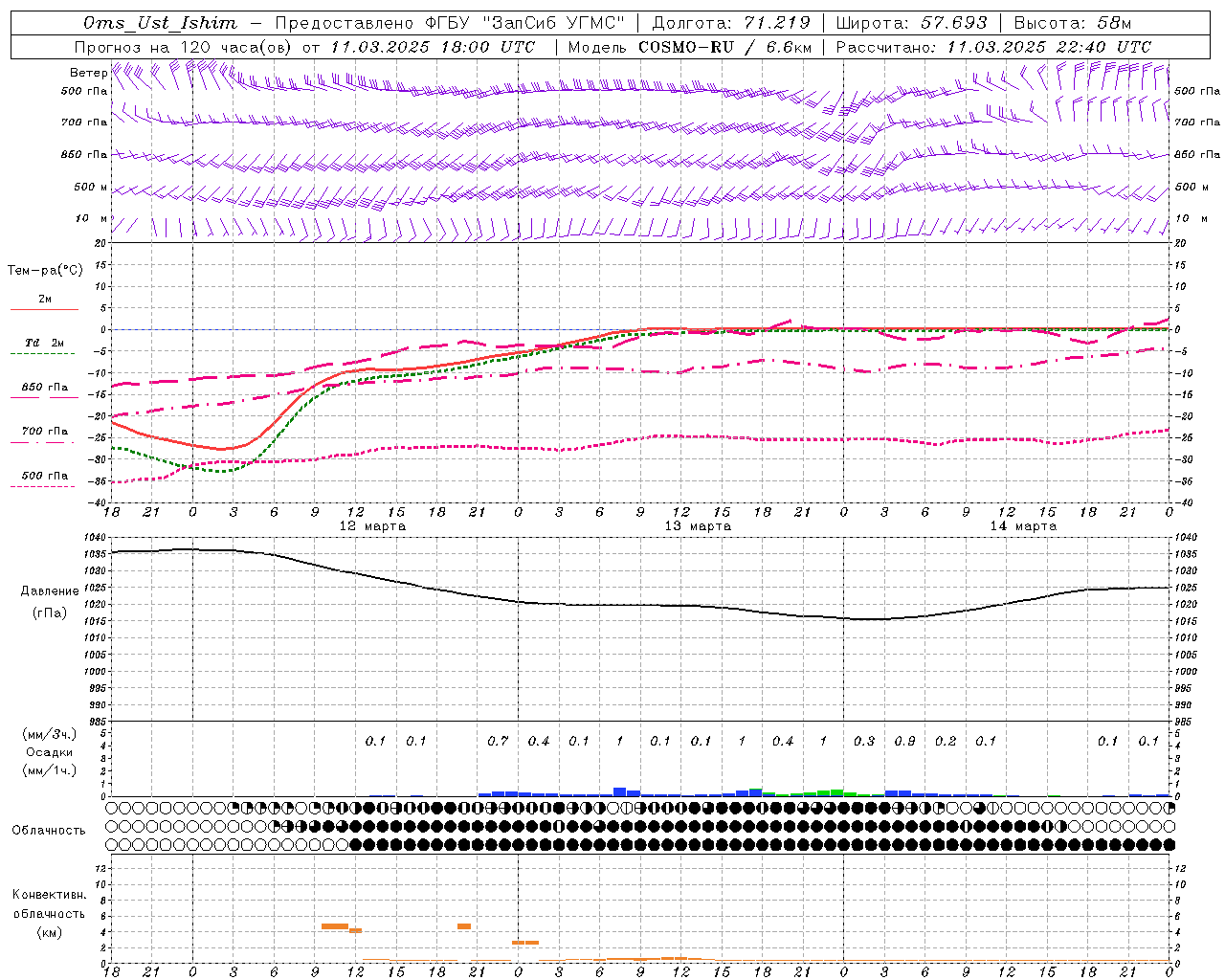Image resolution: width=1225 pixels, height=980 pixels.
Task: Click the 0.7 precipitation amount
Action: pos(498,741)
